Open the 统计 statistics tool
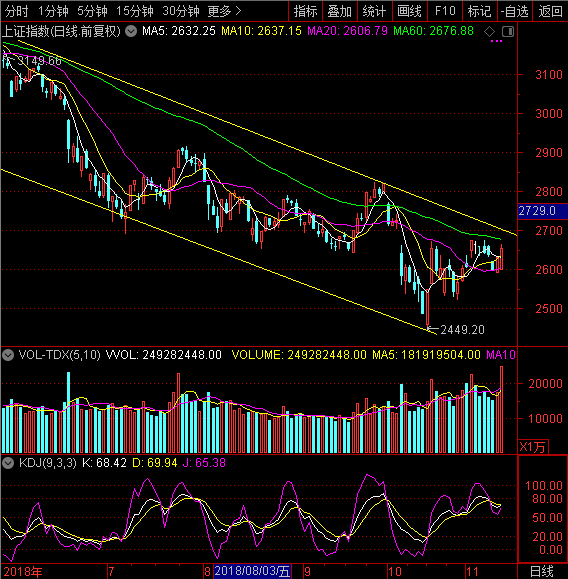 374,11
